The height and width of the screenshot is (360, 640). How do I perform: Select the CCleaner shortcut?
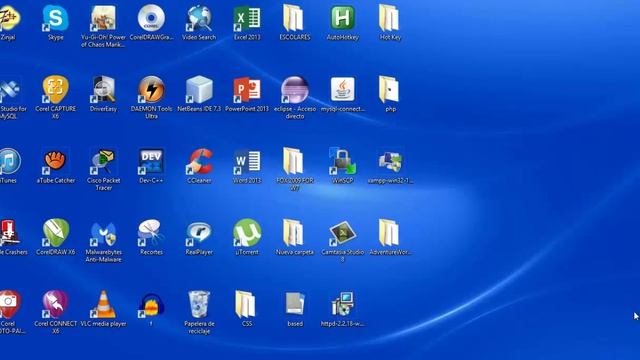click(199, 162)
